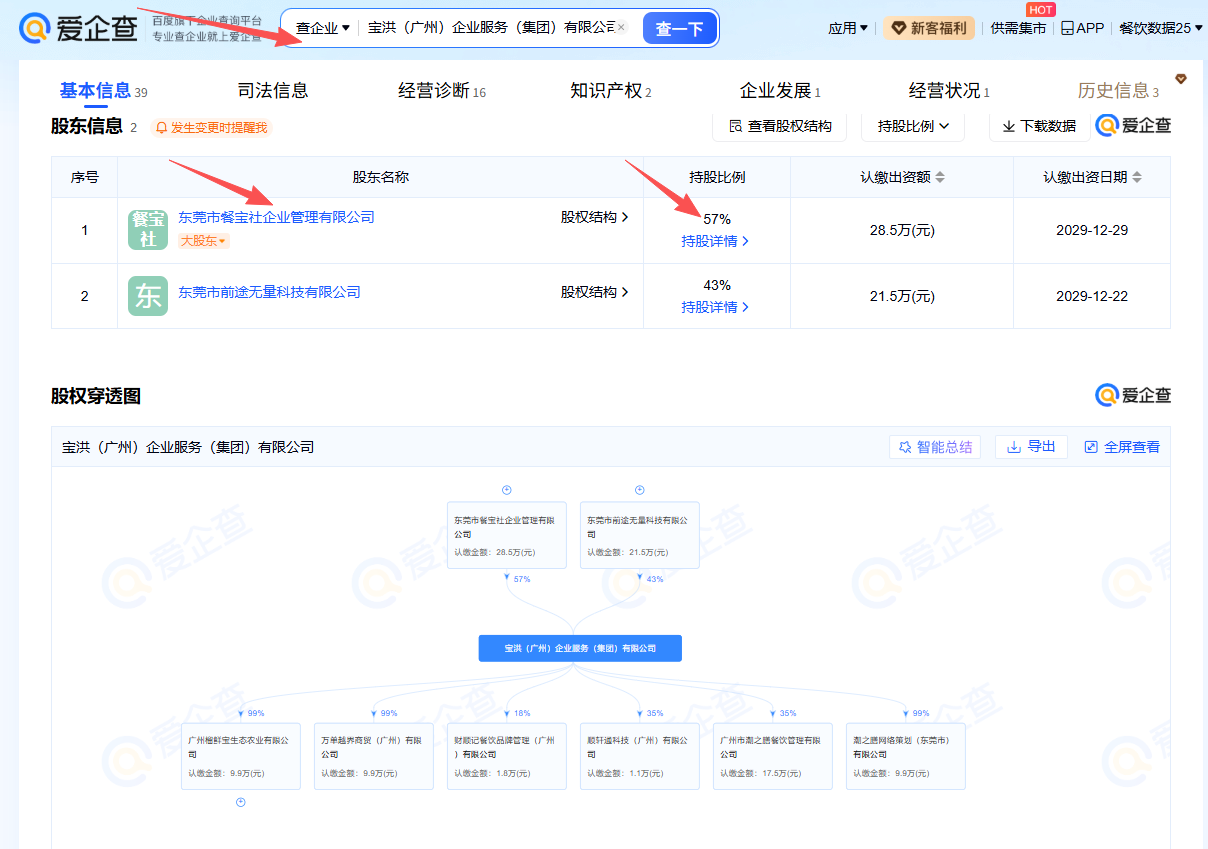
Task: Click the VIP diamond icon beside 历史信息
Action: (1181, 79)
